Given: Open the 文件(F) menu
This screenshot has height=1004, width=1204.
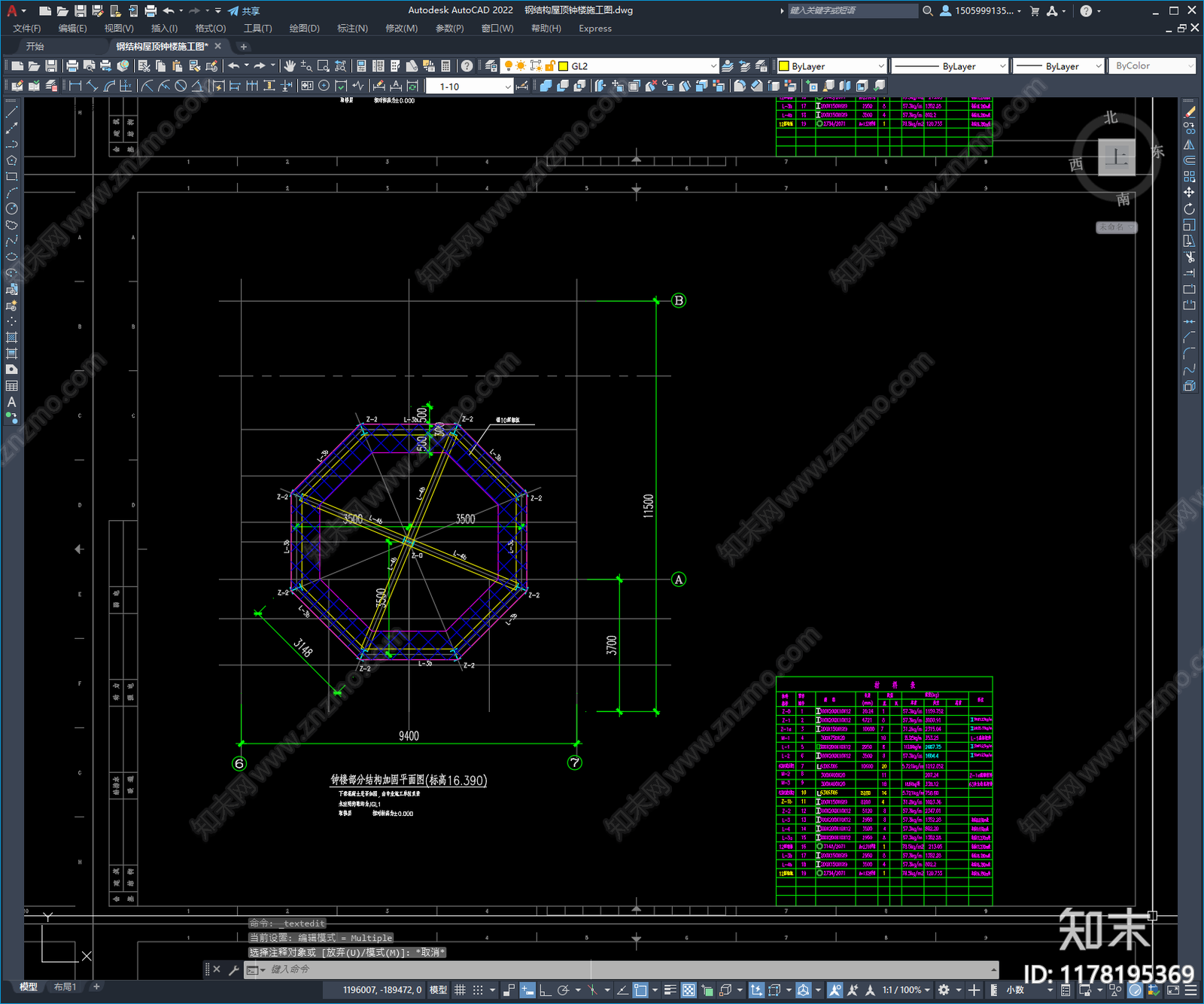Looking at the screenshot, I should pyautogui.click(x=27, y=29).
